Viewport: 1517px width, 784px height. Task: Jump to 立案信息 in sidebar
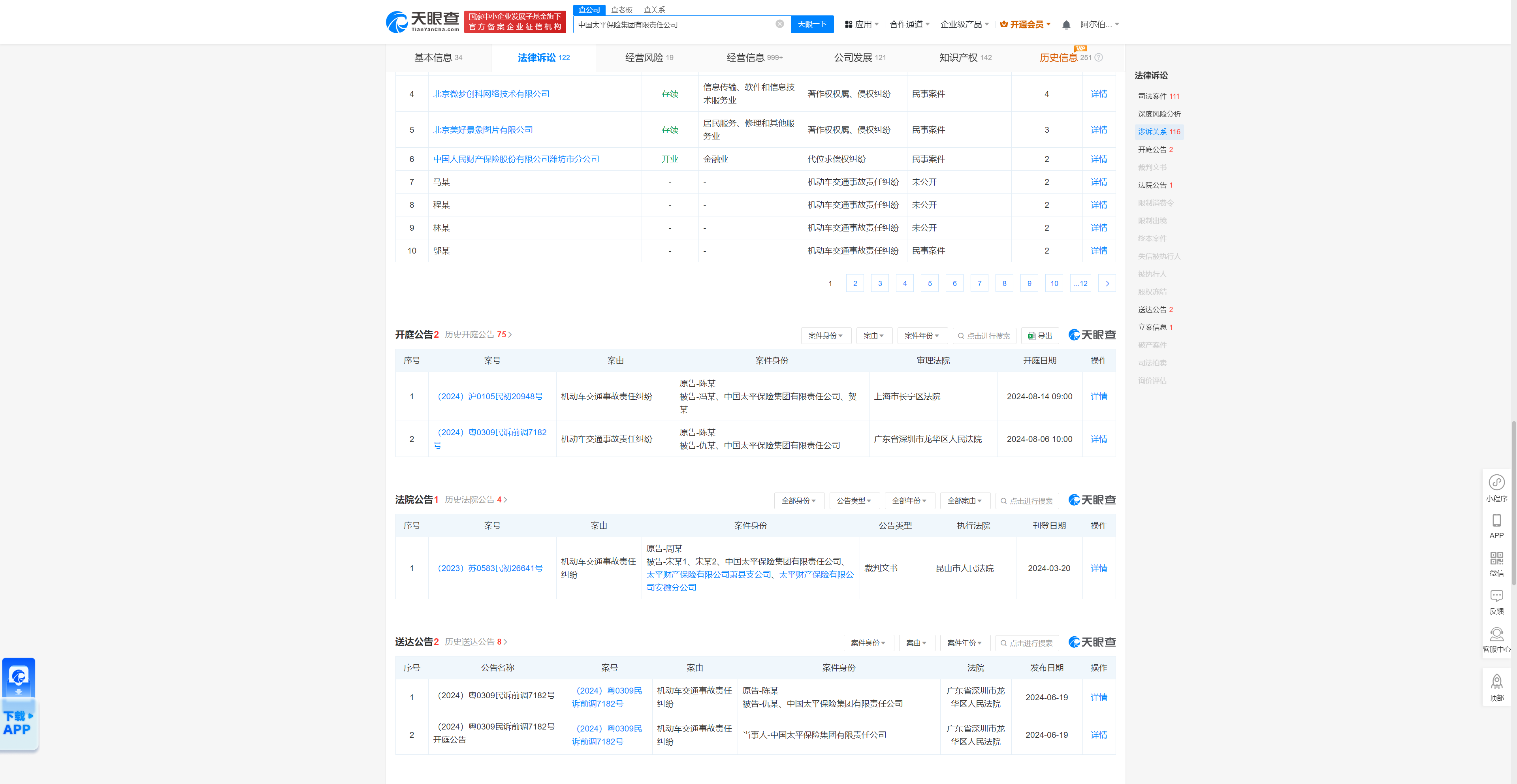pos(1156,327)
